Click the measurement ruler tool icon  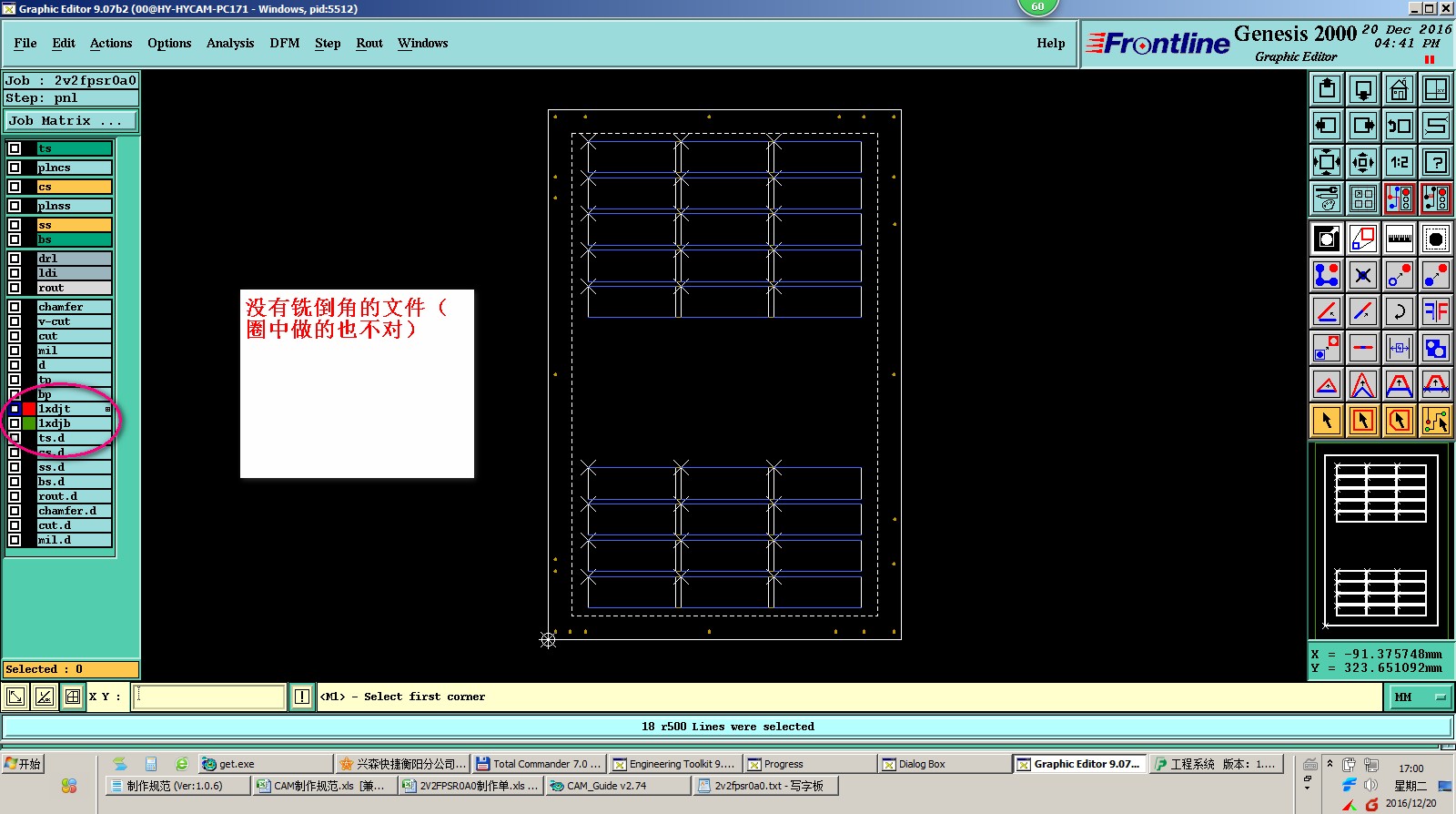click(x=1400, y=239)
